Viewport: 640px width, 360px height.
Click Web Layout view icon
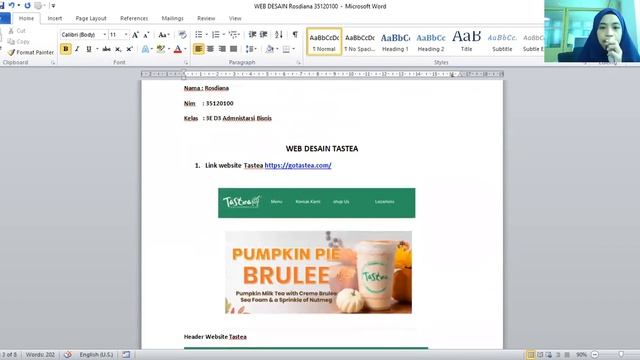pos(549,355)
